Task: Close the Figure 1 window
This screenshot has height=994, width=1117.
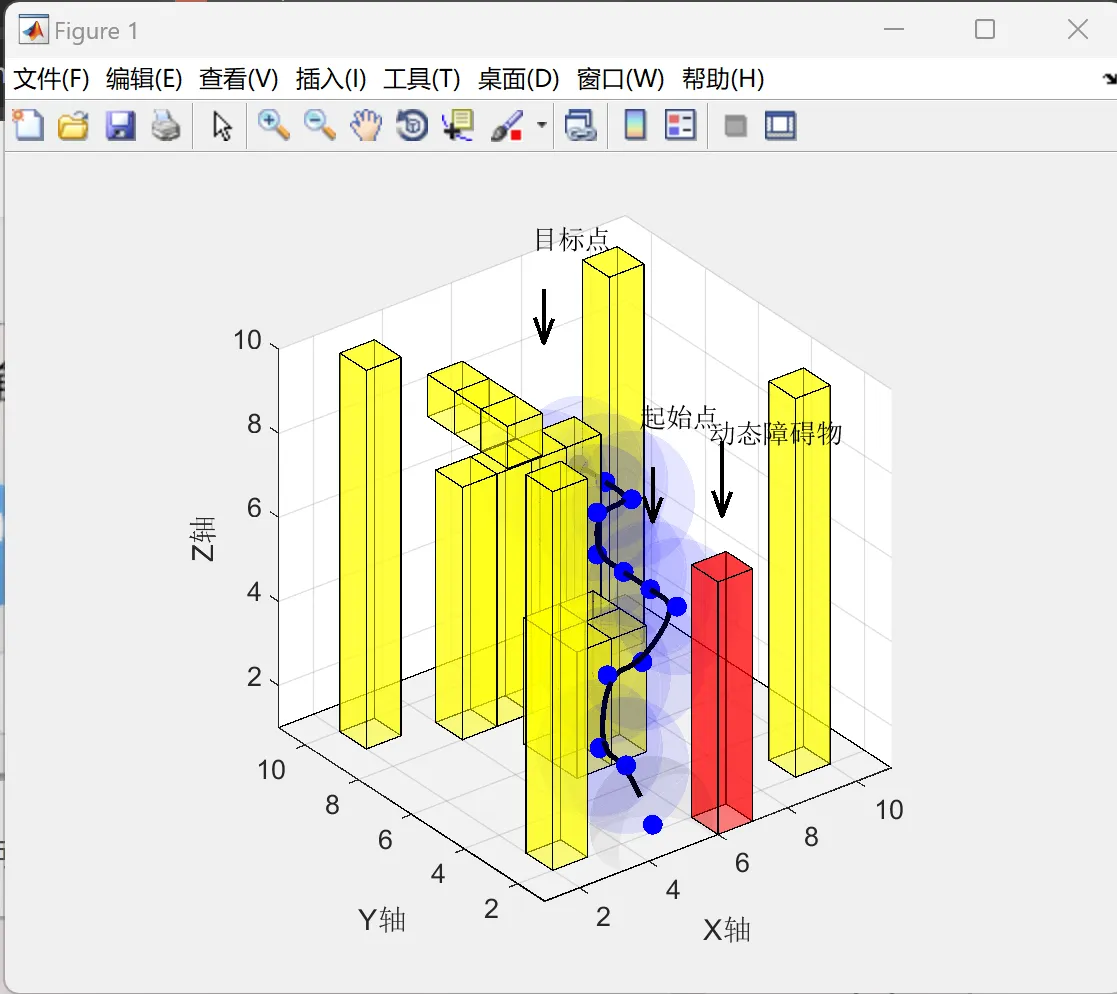Action: [1078, 29]
